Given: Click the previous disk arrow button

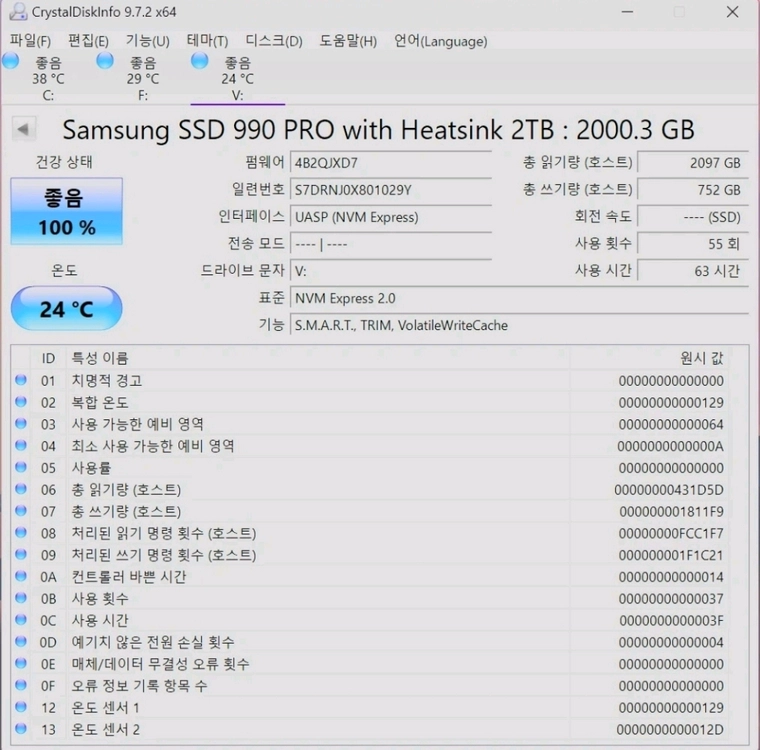Looking at the screenshot, I should click(23, 129).
